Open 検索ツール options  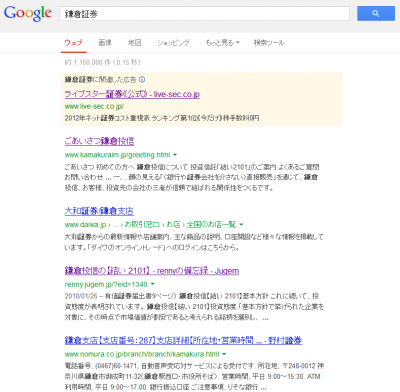269,43
